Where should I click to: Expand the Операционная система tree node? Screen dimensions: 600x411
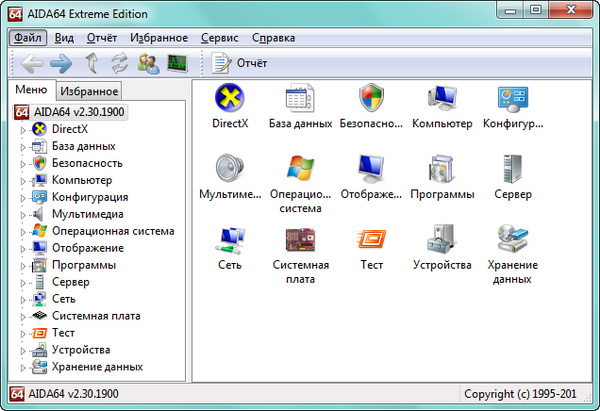click(x=22, y=231)
